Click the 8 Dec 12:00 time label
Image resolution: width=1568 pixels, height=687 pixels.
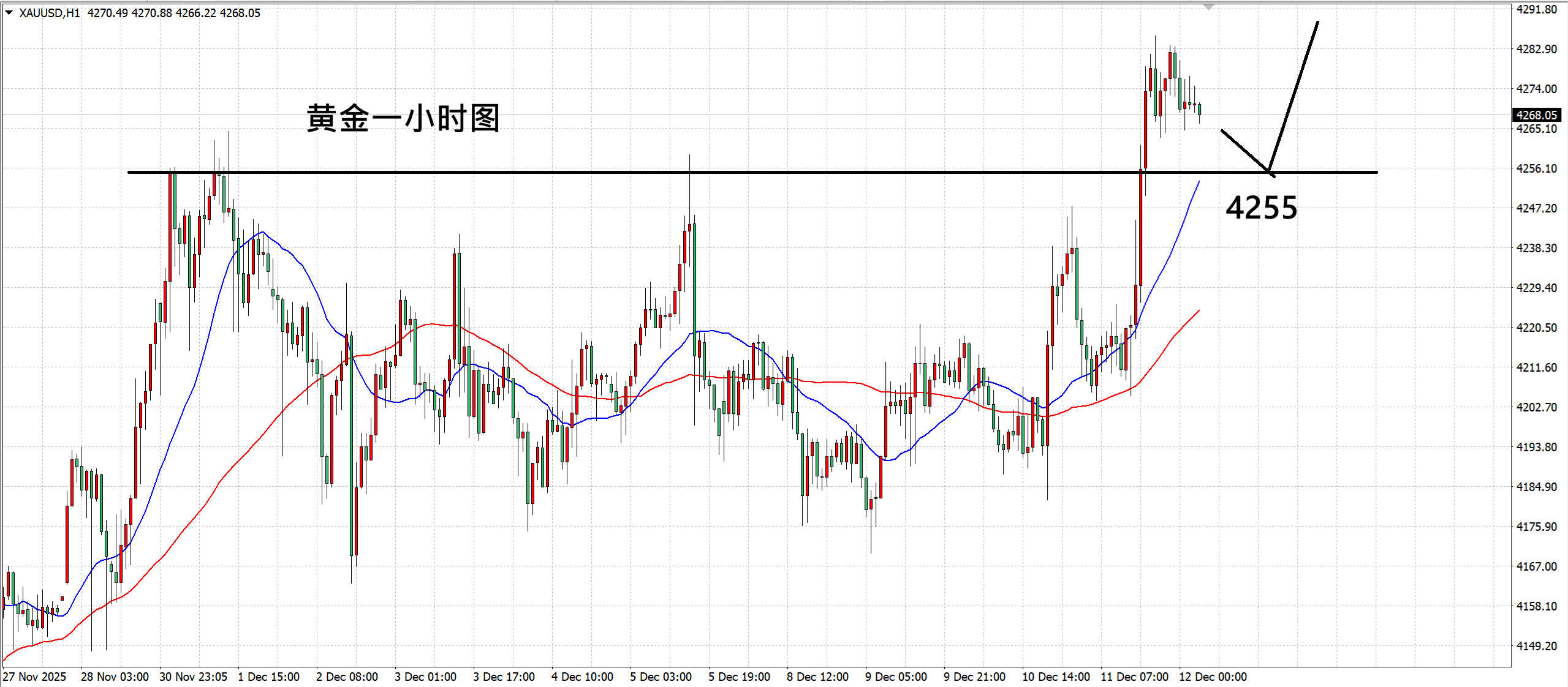click(x=817, y=677)
